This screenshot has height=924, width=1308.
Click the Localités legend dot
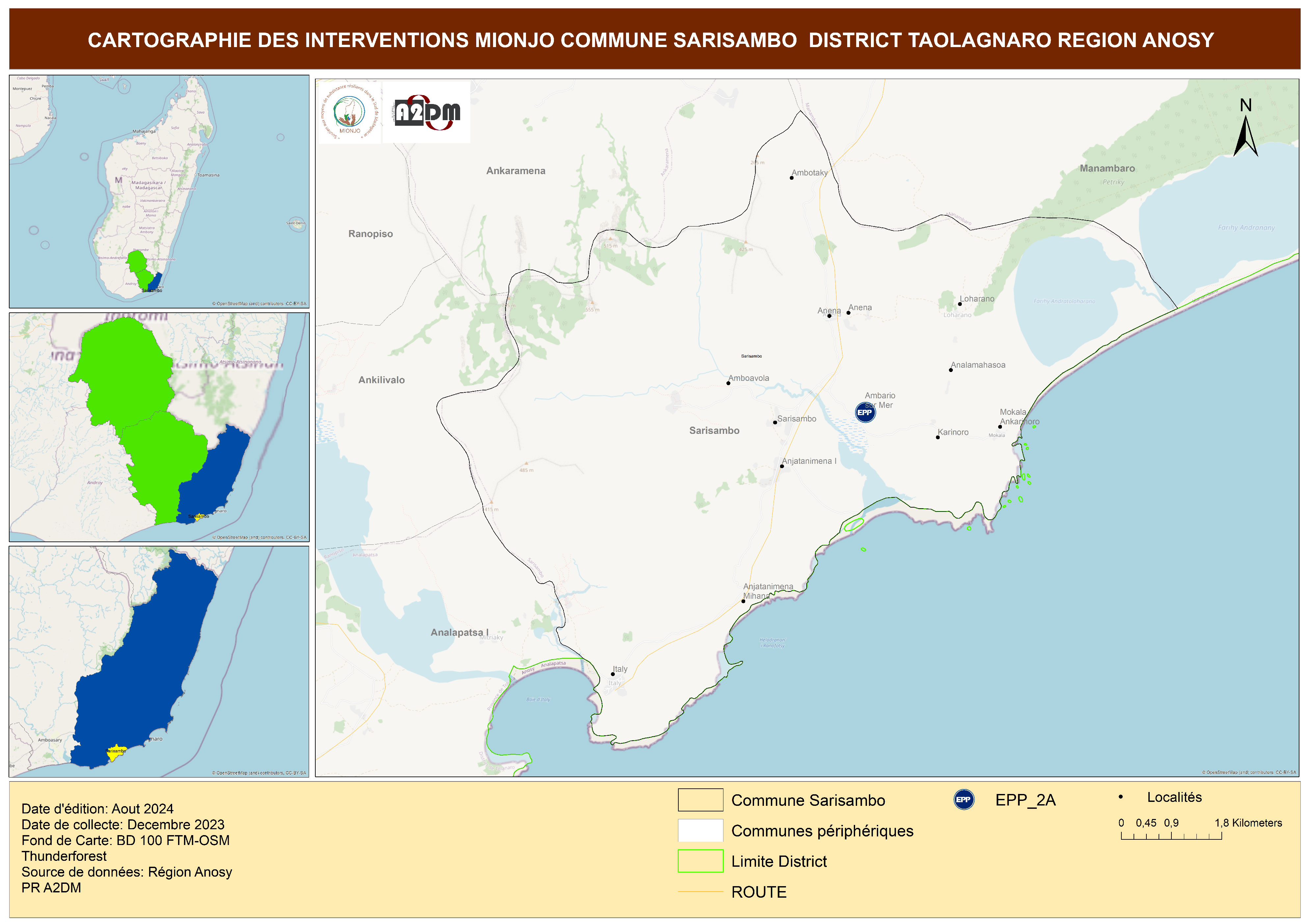1121,797
